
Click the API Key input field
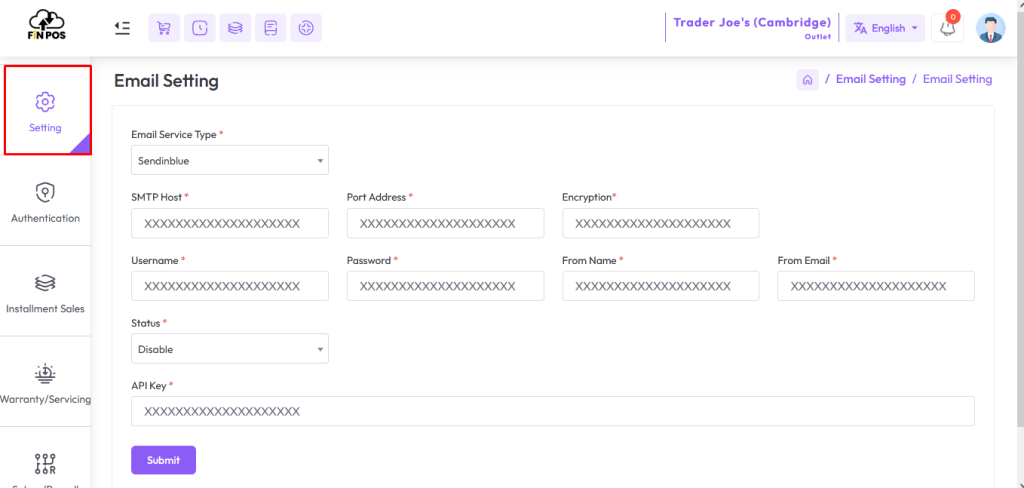pyautogui.click(x=552, y=412)
